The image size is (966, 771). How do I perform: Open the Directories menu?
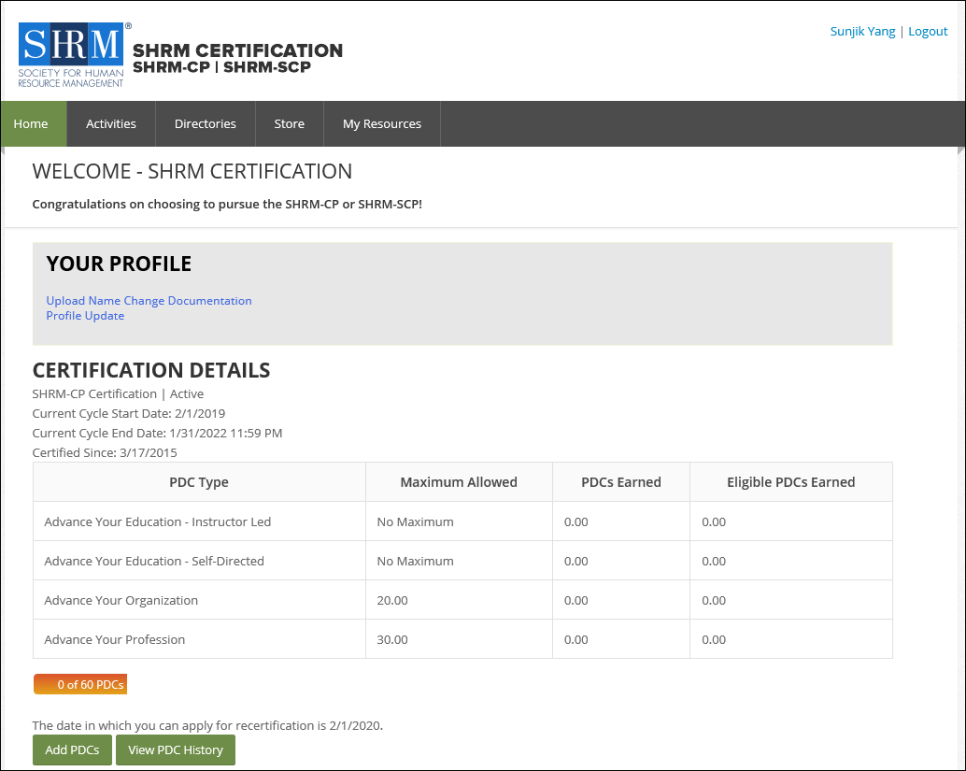pyautogui.click(x=205, y=124)
